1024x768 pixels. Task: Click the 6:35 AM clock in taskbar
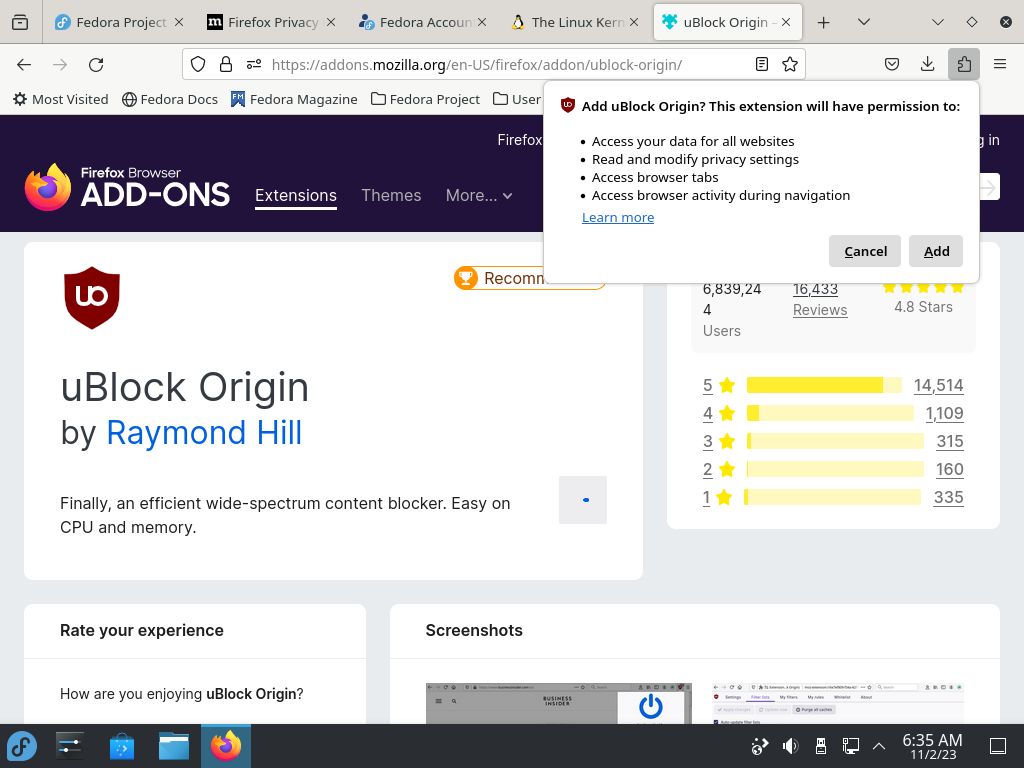coord(932,746)
